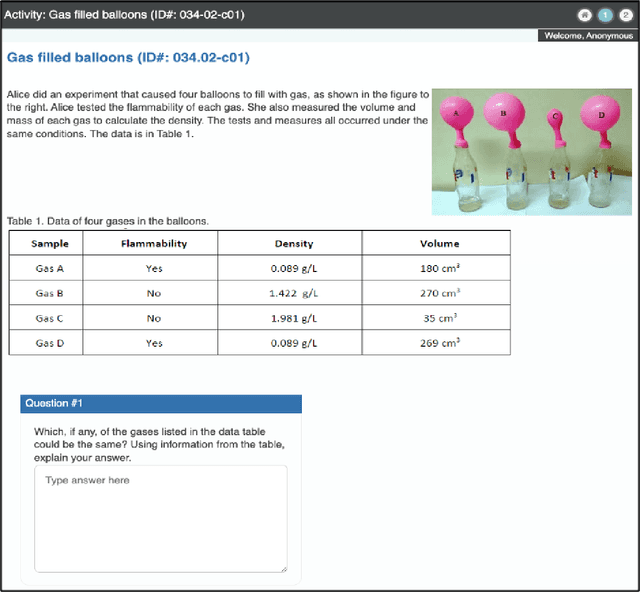640x592 pixels.
Task: Click the Flammability column header
Action: pos(150,243)
